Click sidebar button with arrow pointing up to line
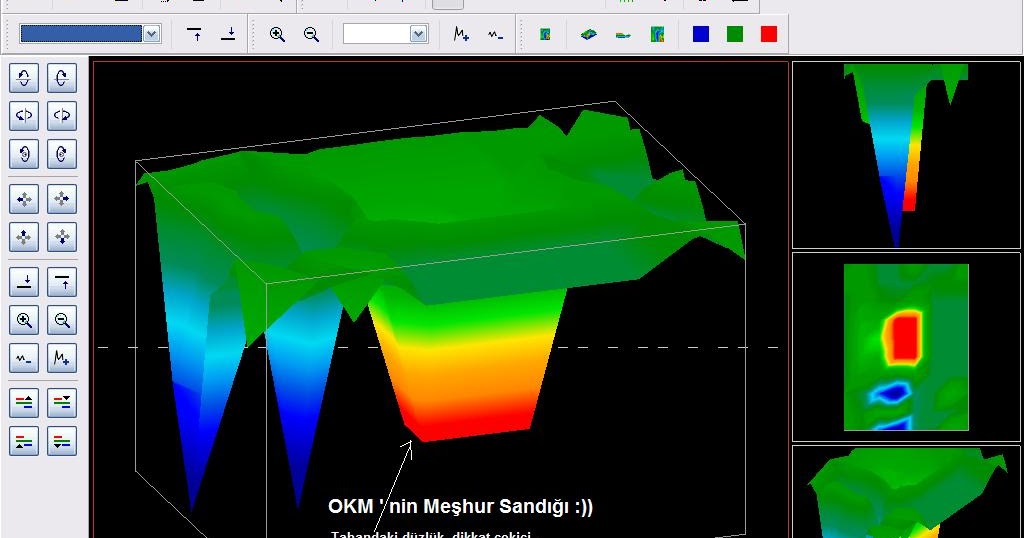This screenshot has height=538, width=1024. click(x=62, y=282)
